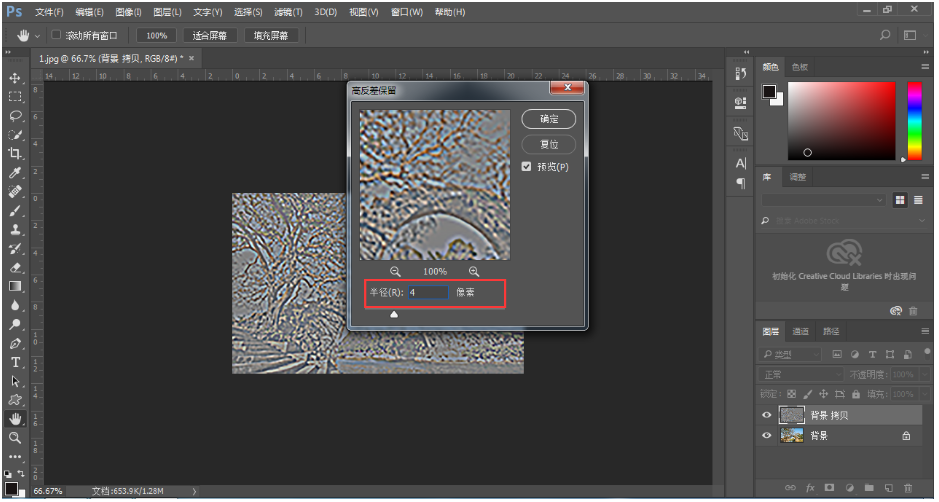Add layer style with the fx icon

coord(808,487)
